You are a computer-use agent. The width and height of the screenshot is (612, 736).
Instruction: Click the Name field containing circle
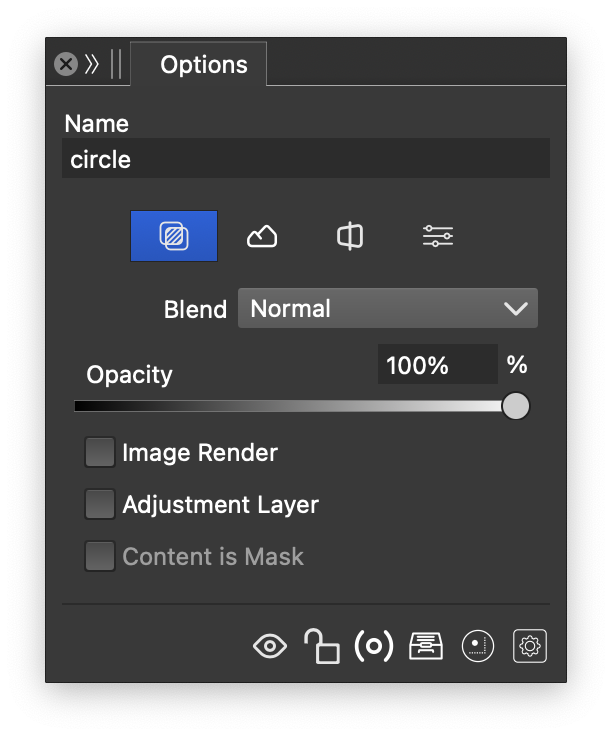click(x=306, y=159)
